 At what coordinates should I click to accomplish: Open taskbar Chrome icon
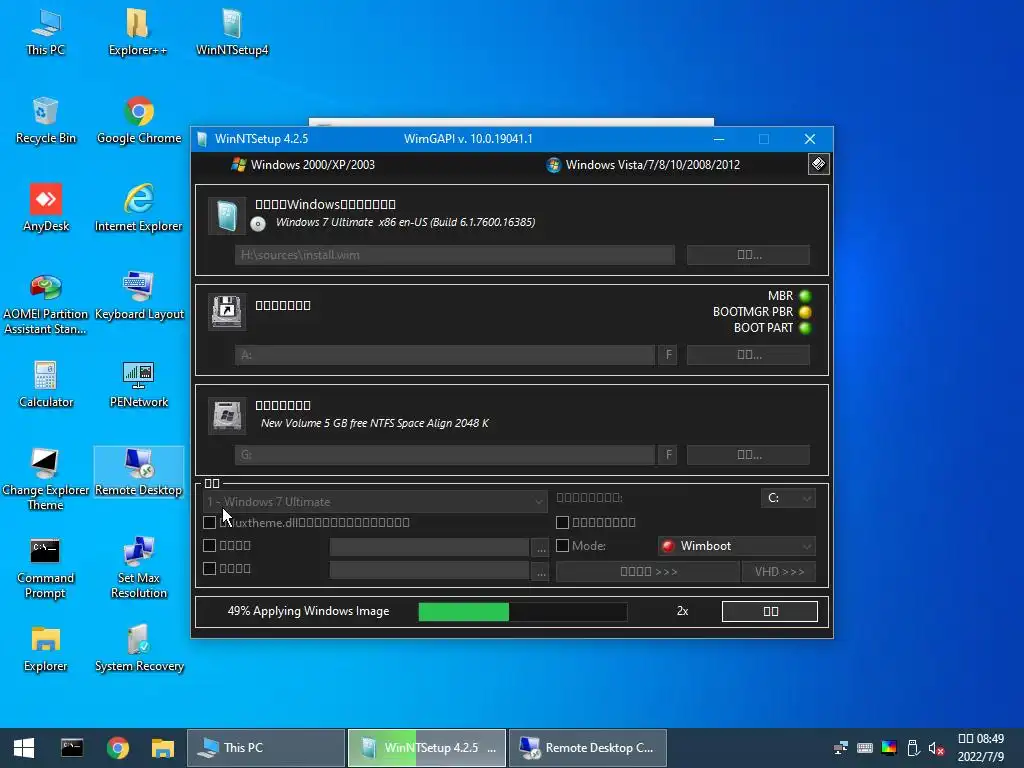point(118,748)
